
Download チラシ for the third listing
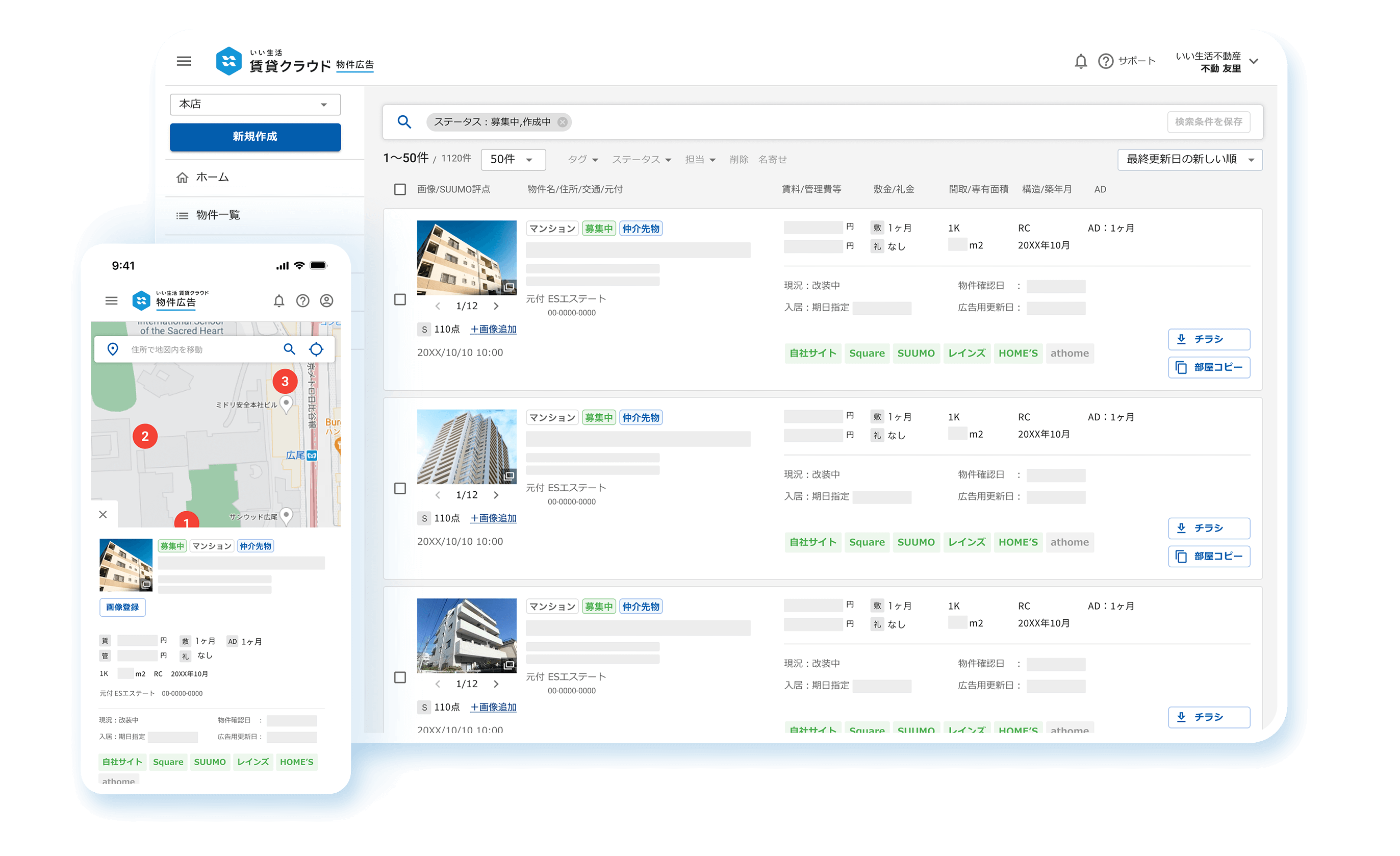point(1209,717)
